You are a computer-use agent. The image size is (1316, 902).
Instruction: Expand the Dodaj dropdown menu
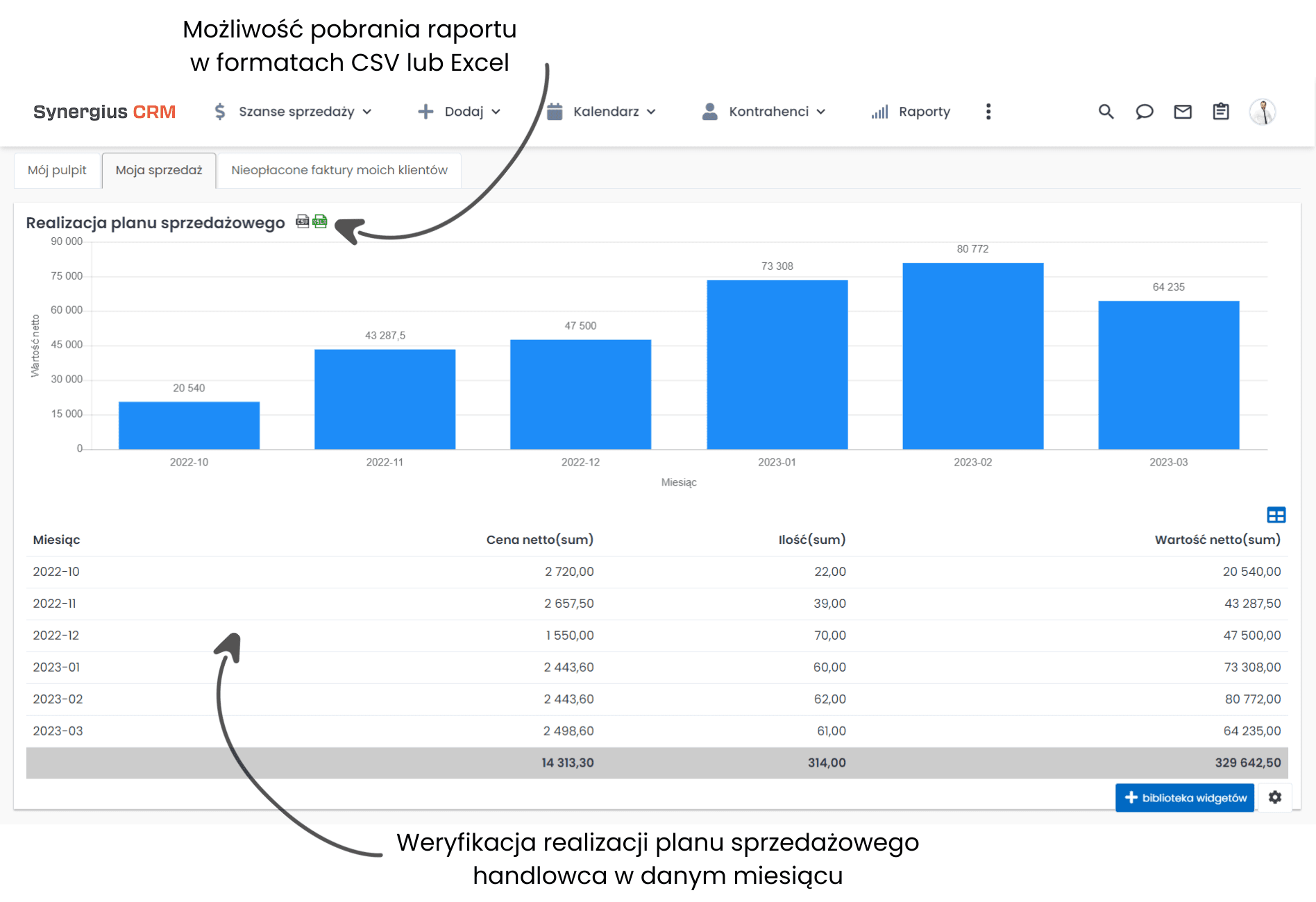[459, 112]
